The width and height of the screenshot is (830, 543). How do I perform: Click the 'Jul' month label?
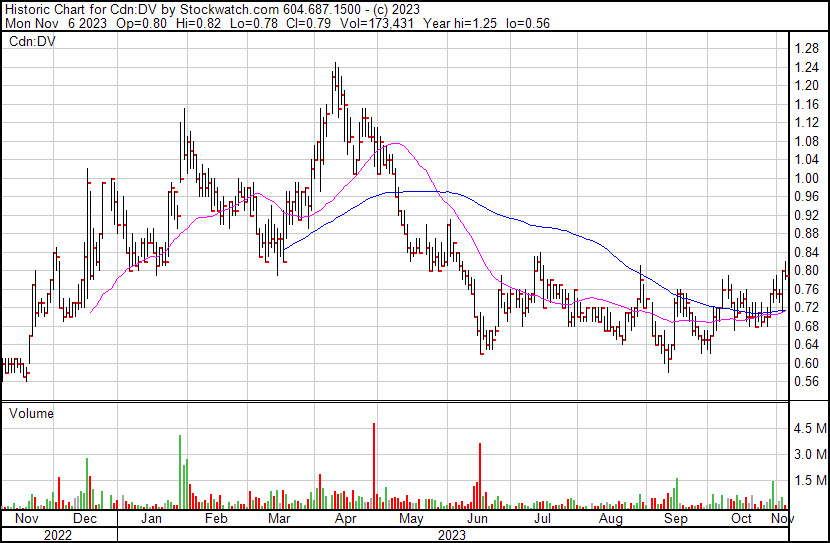542,518
